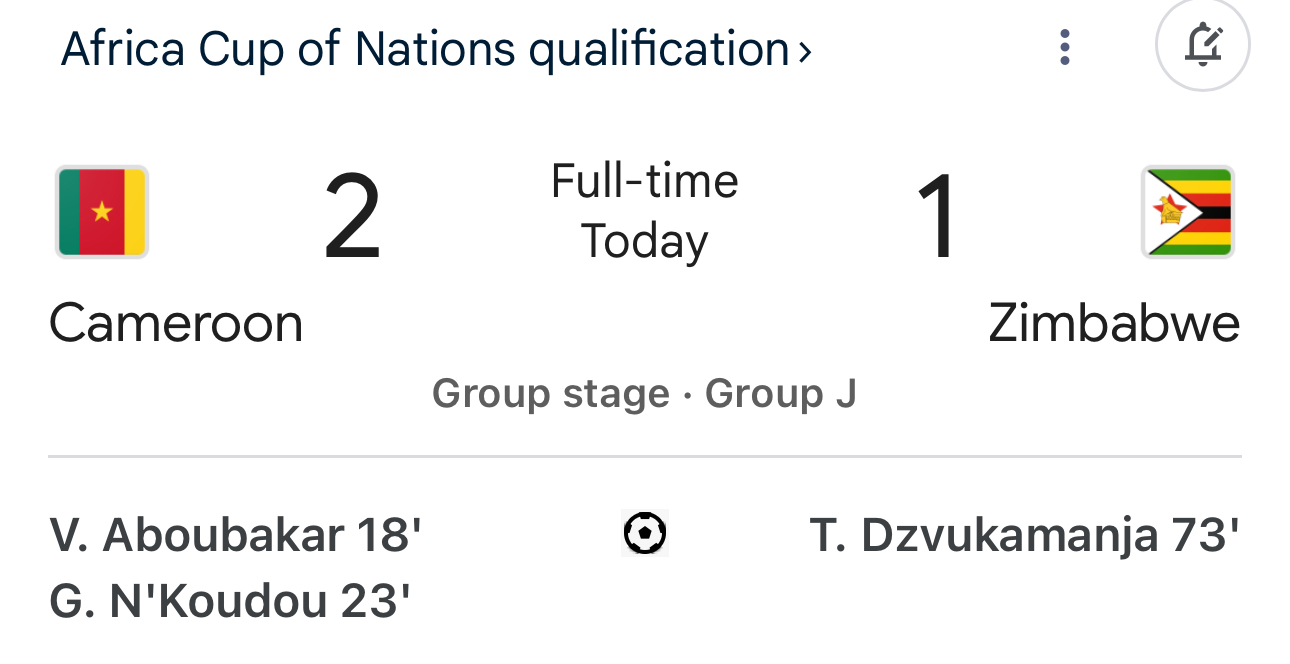Expand the chevron next to qualification title

[805, 50]
